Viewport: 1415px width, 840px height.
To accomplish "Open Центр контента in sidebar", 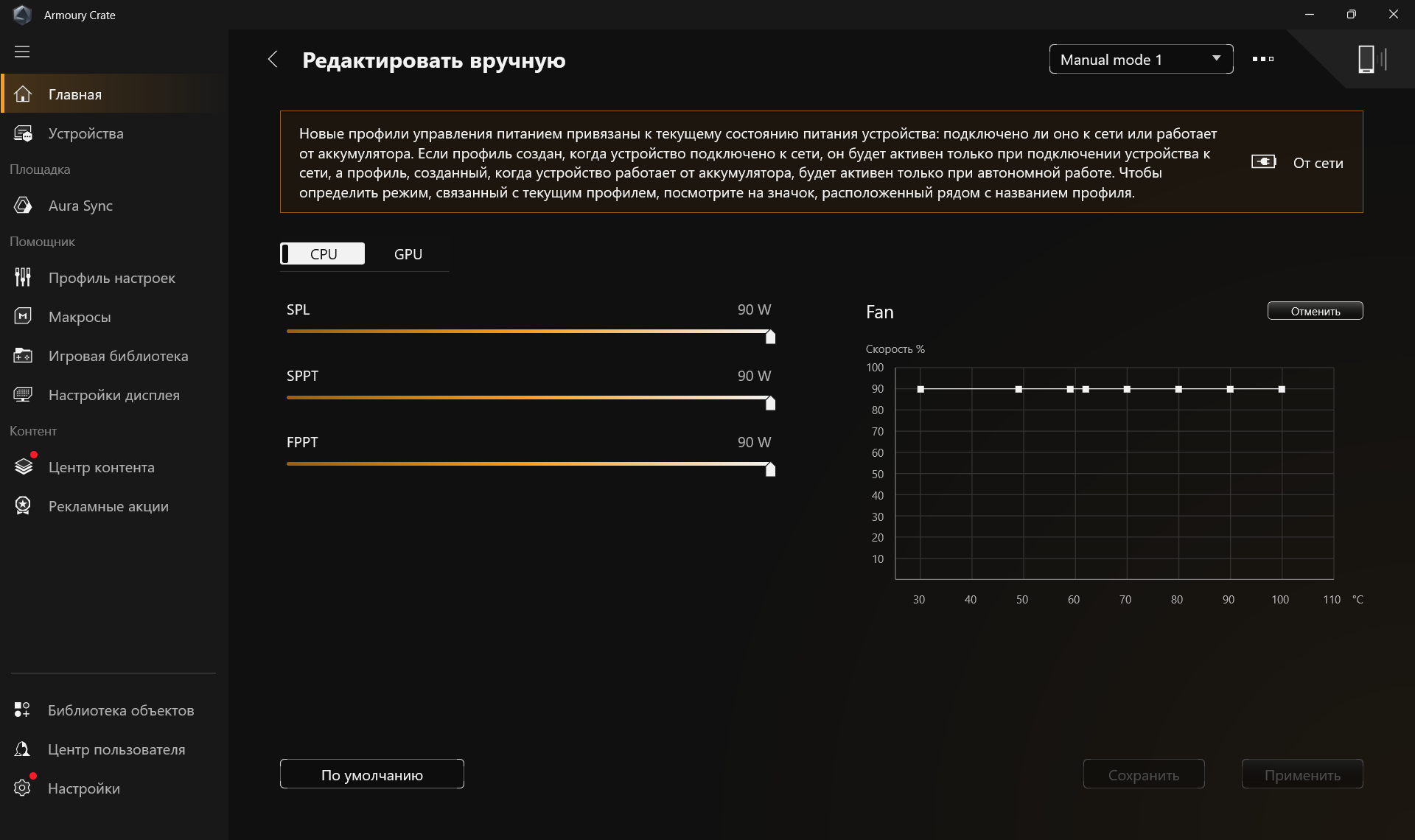I will click(x=101, y=467).
